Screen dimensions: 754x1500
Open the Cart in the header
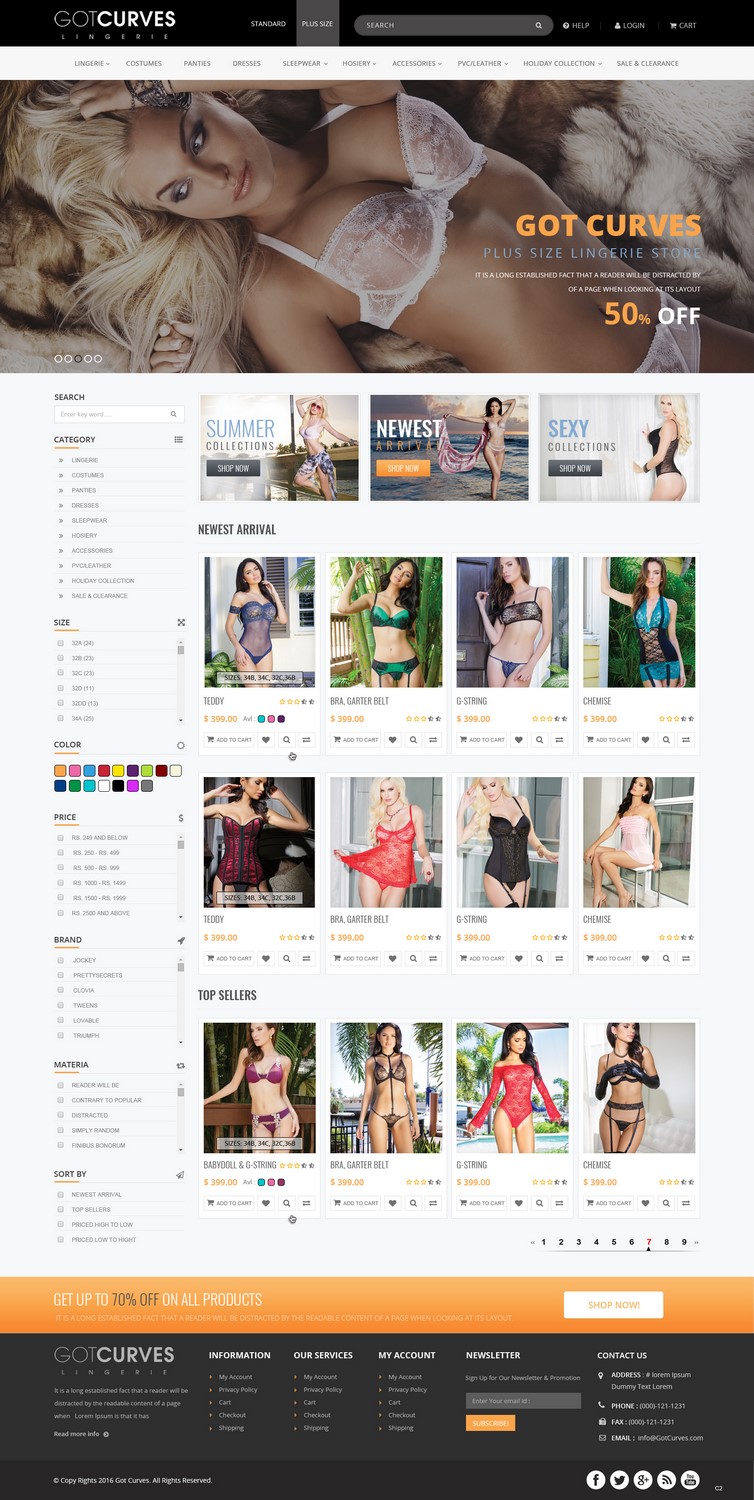tap(683, 25)
